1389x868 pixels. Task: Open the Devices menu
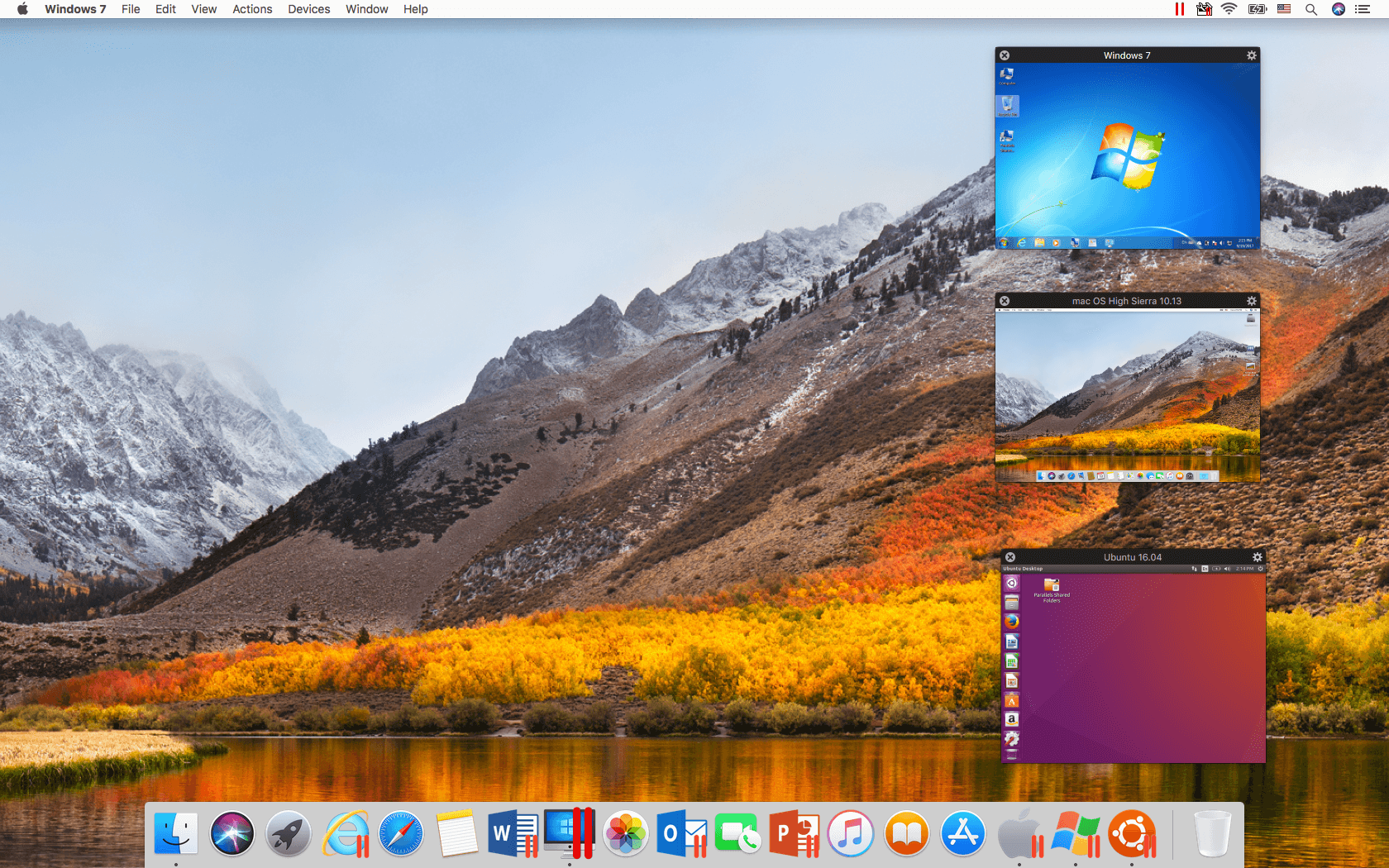pyautogui.click(x=309, y=9)
